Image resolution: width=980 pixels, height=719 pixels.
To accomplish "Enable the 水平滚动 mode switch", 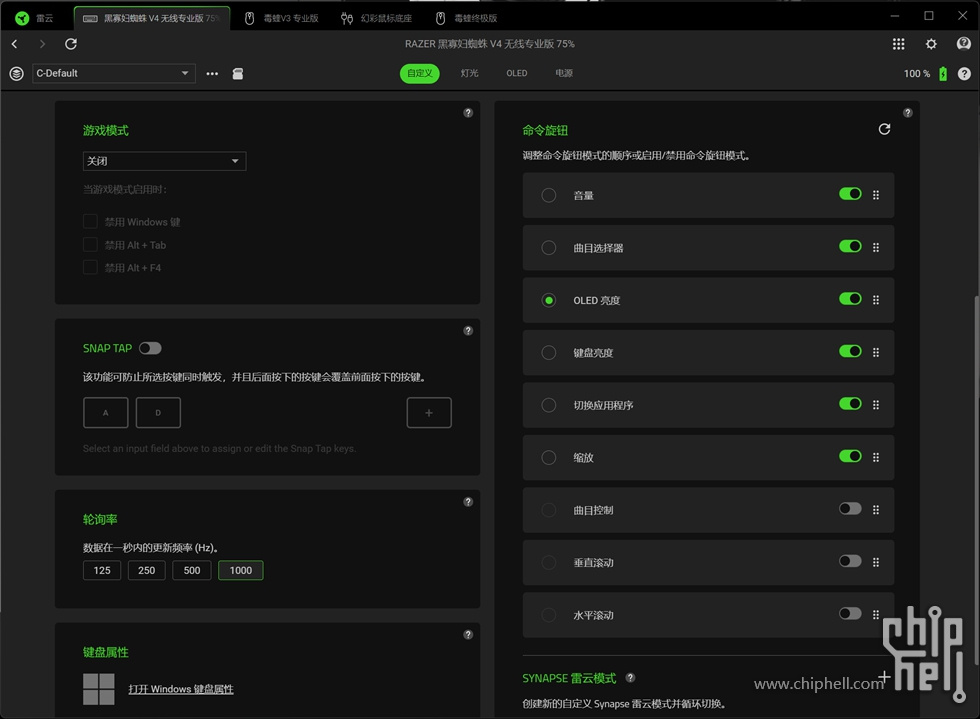I will [850, 614].
